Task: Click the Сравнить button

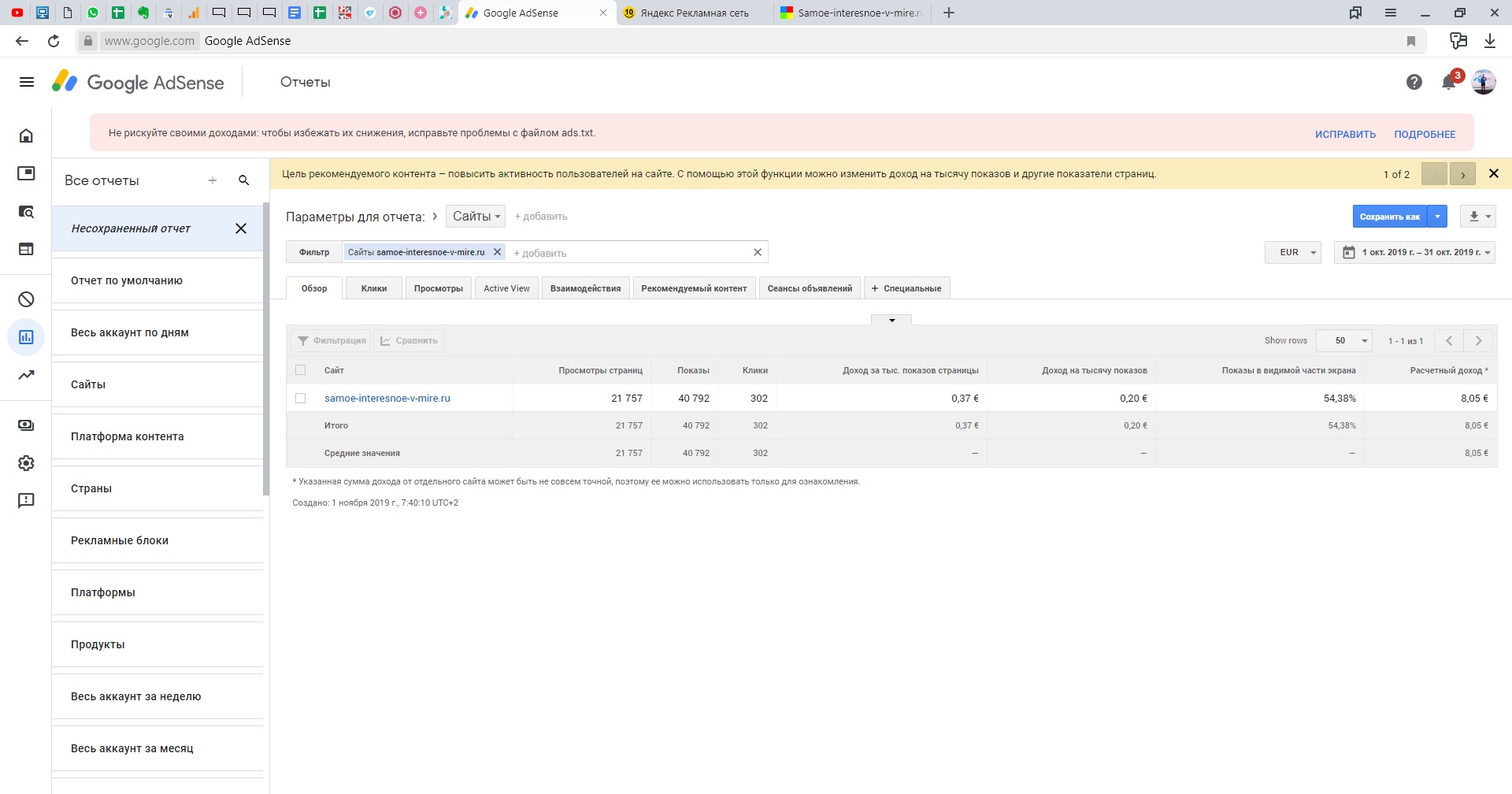Action: [409, 340]
